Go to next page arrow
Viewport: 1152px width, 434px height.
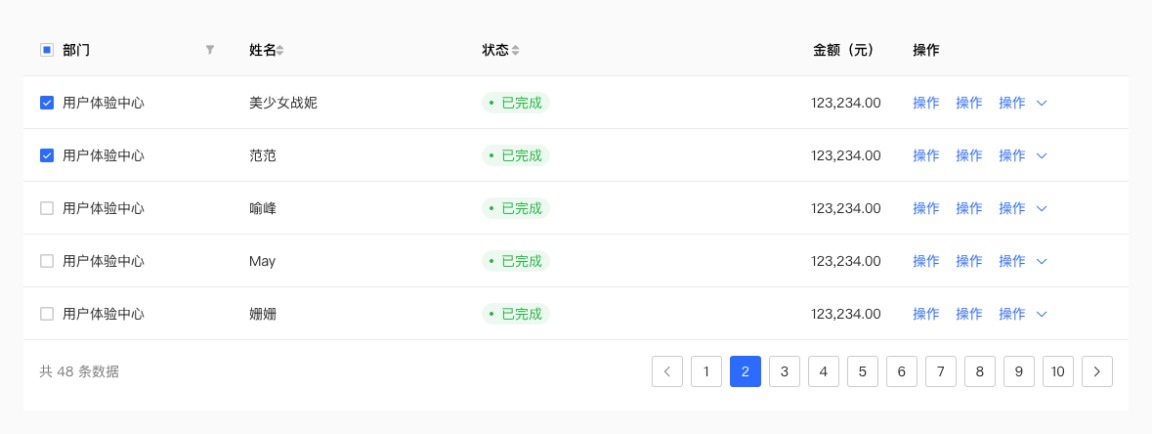pyautogui.click(x=1097, y=372)
